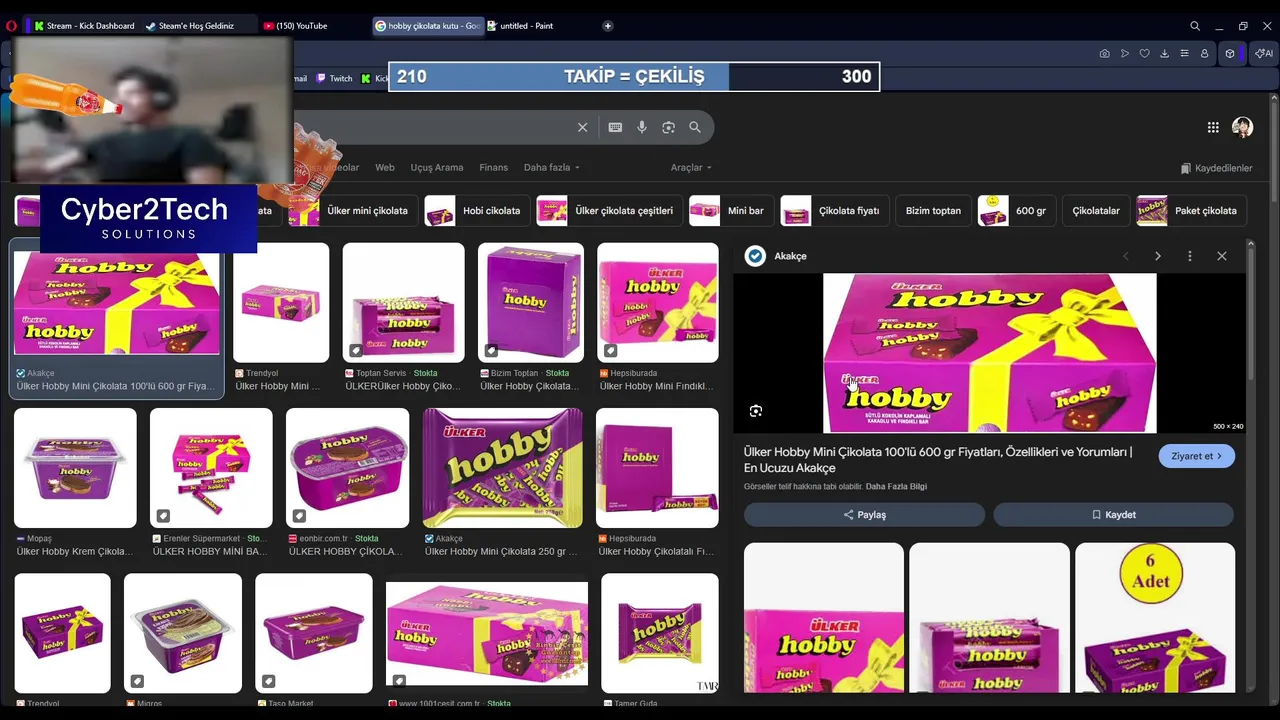Search inside preview image with Lens
Image resolution: width=1280 pixels, height=720 pixels.
(756, 411)
